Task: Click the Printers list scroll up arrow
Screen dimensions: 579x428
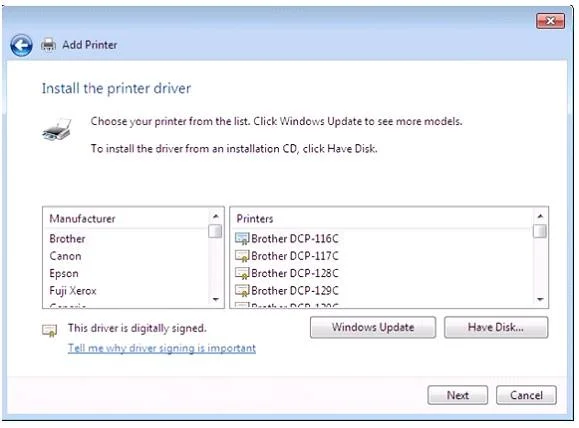Action: point(540,216)
